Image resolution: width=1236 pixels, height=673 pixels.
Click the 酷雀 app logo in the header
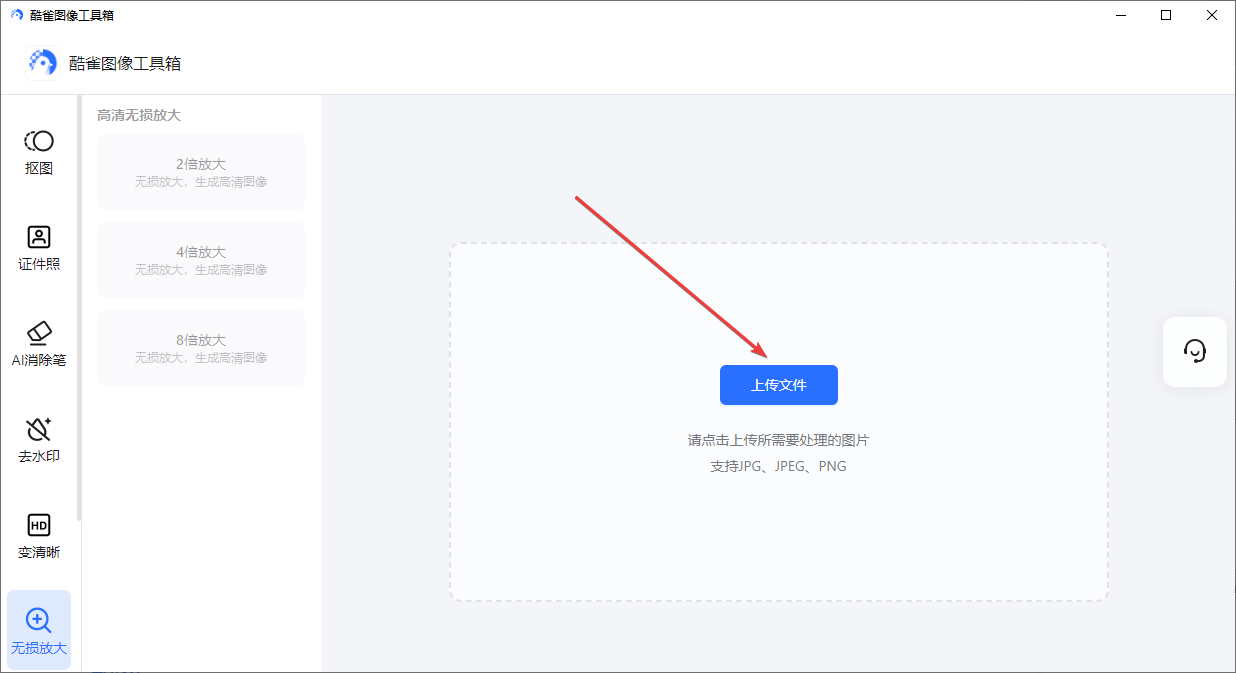41,62
